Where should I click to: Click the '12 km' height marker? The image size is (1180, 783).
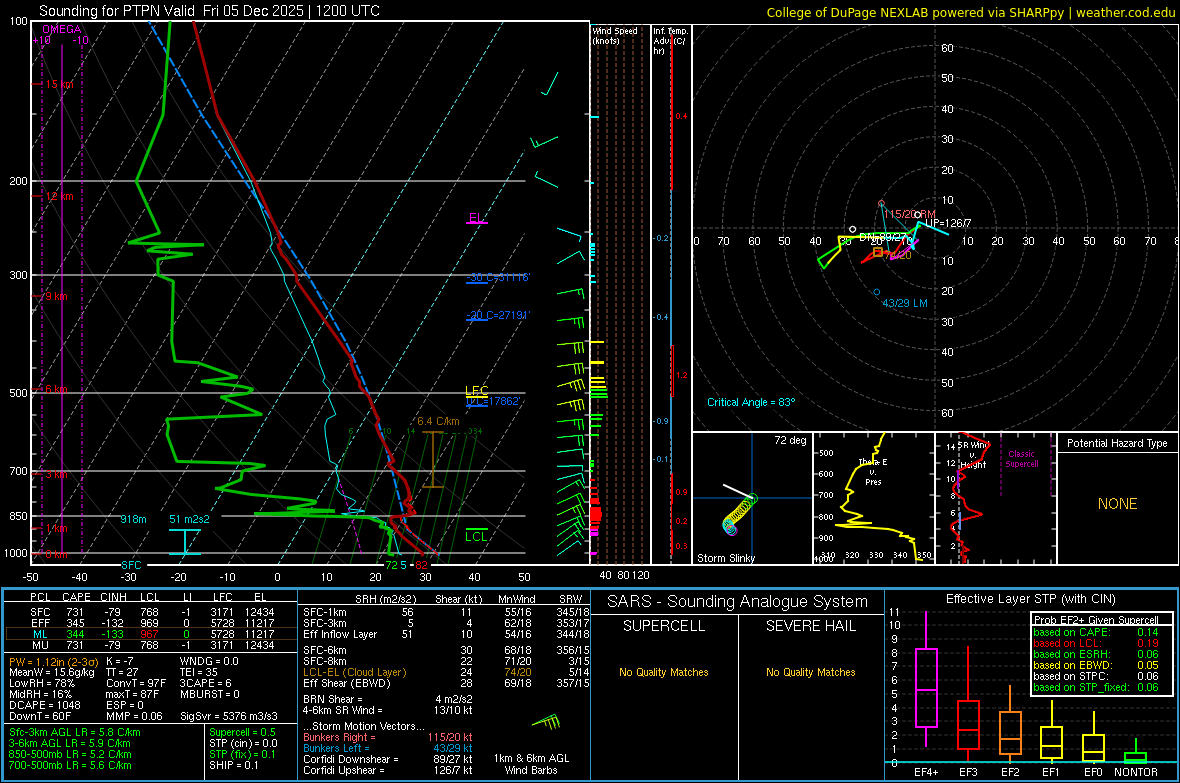point(59,197)
